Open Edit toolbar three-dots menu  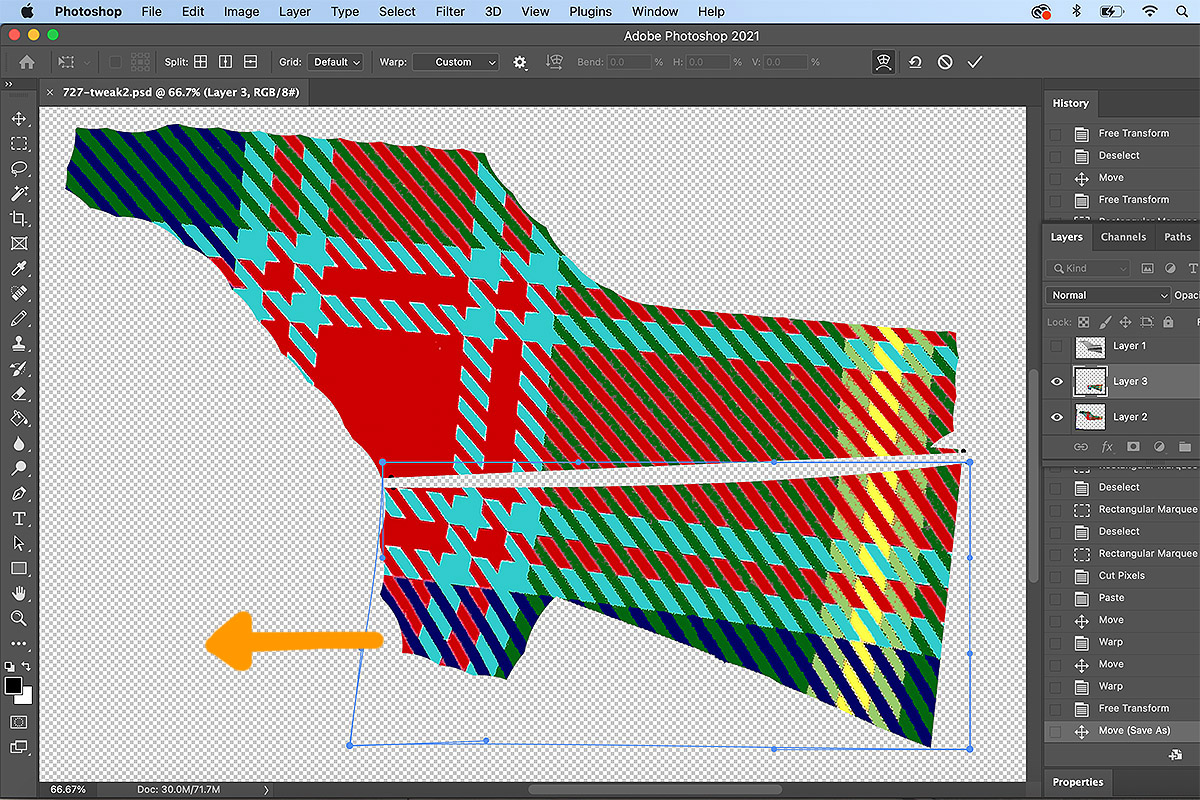[x=19, y=644]
